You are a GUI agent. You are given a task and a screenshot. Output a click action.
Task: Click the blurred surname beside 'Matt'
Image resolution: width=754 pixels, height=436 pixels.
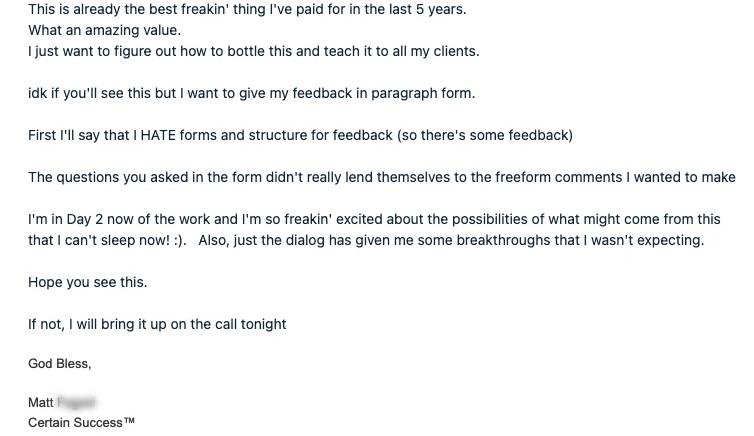point(76,402)
